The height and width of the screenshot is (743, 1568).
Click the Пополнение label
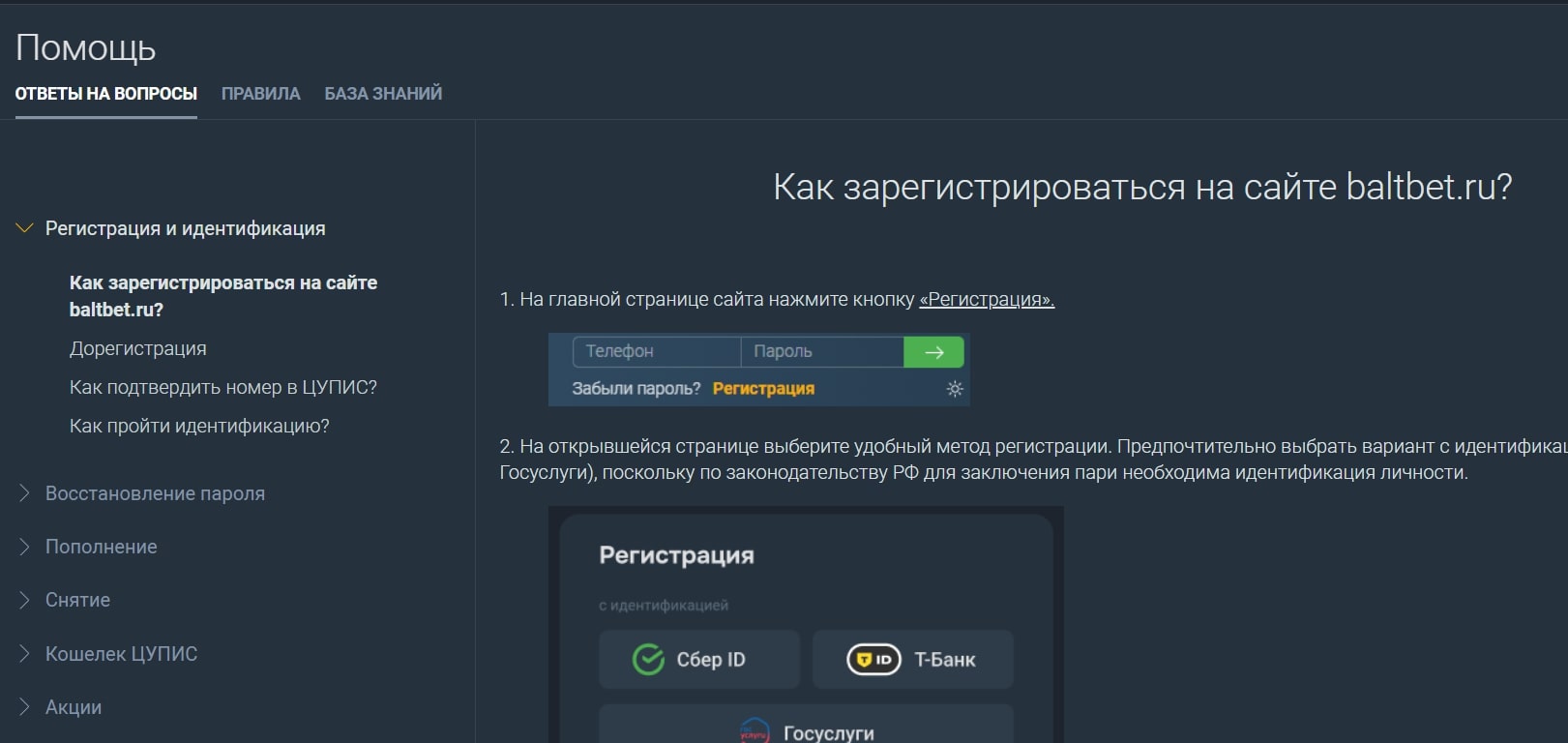tap(101, 547)
